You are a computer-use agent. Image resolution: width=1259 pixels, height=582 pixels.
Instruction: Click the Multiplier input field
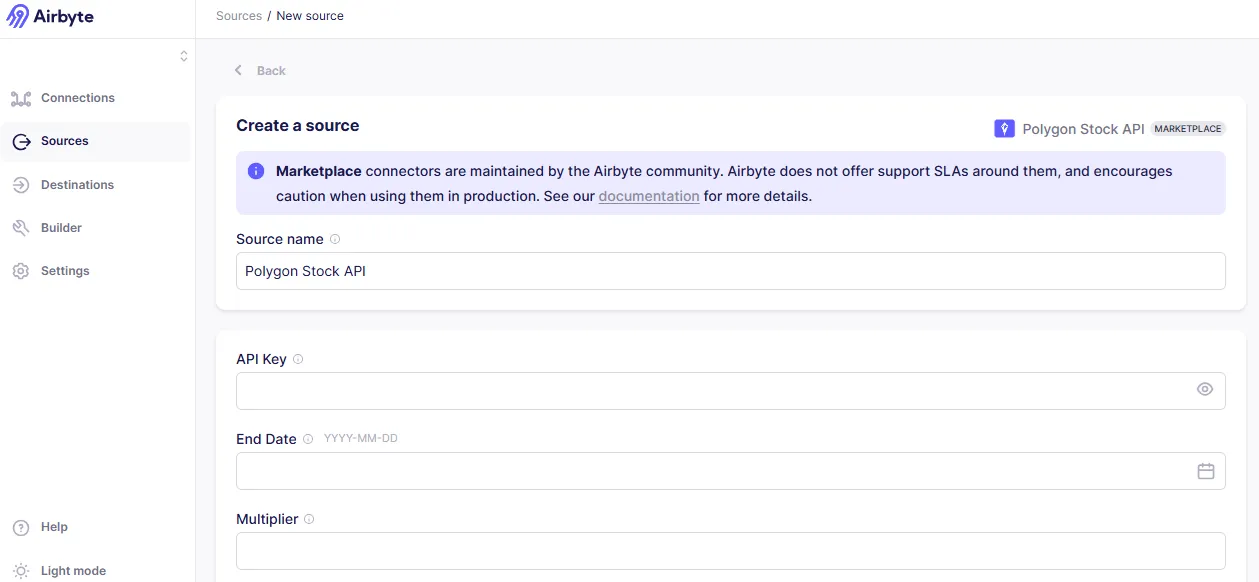(x=730, y=551)
